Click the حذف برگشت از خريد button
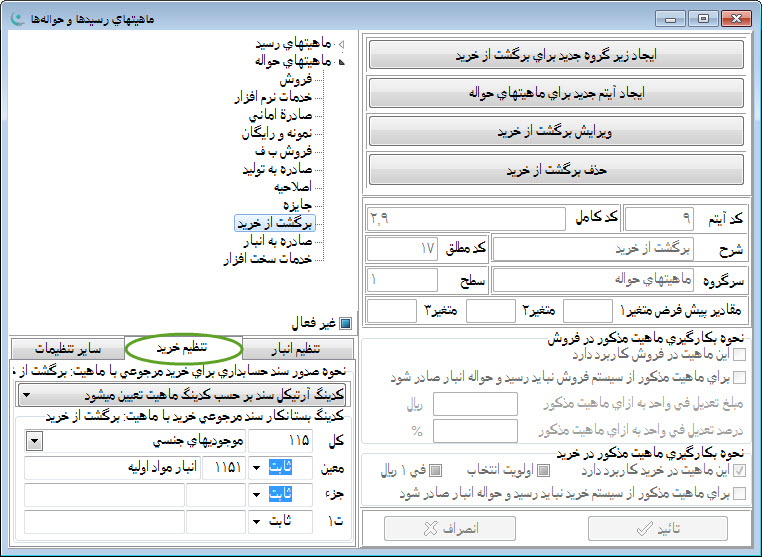This screenshot has height=557, width=762. [x=556, y=169]
